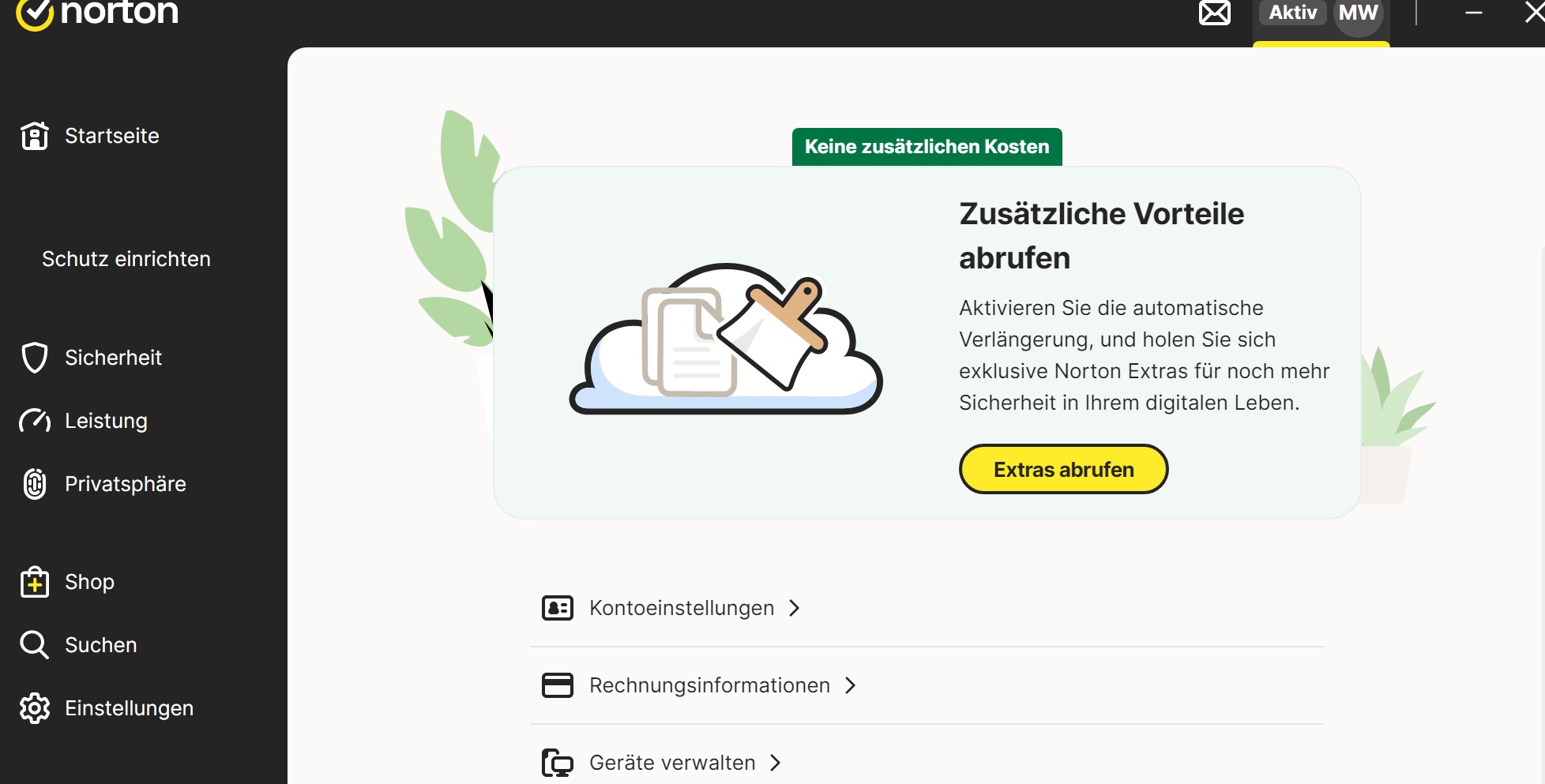
Task: Expand the Rechnungsinformationen chevron arrow
Action: [x=851, y=685]
